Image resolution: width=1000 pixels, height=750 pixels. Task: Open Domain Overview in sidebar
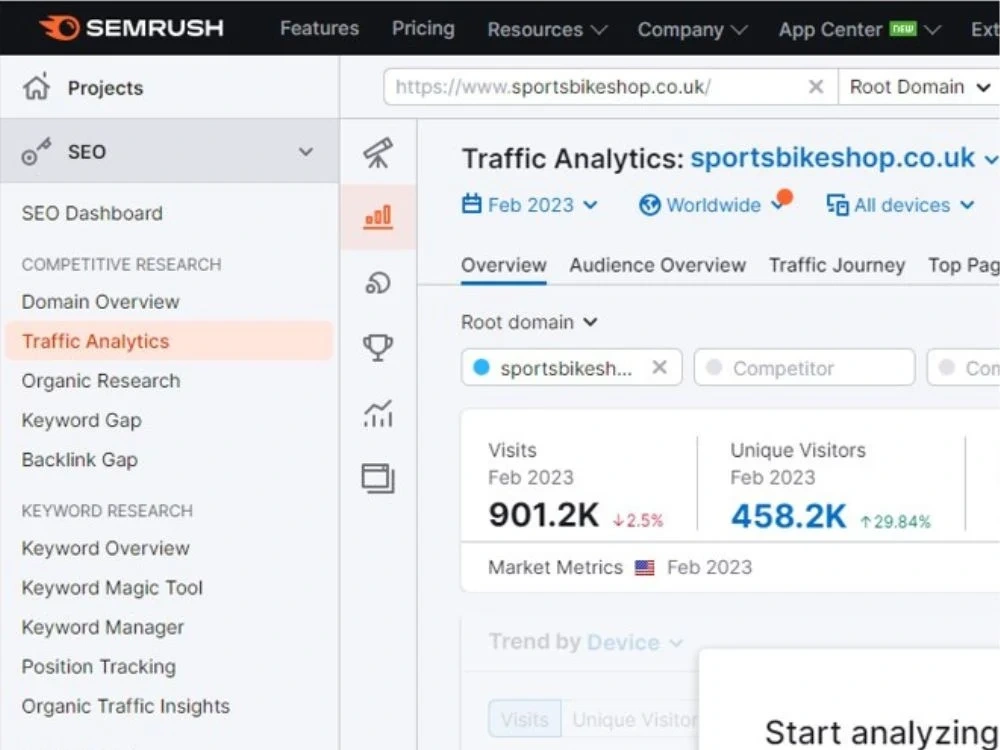(101, 302)
